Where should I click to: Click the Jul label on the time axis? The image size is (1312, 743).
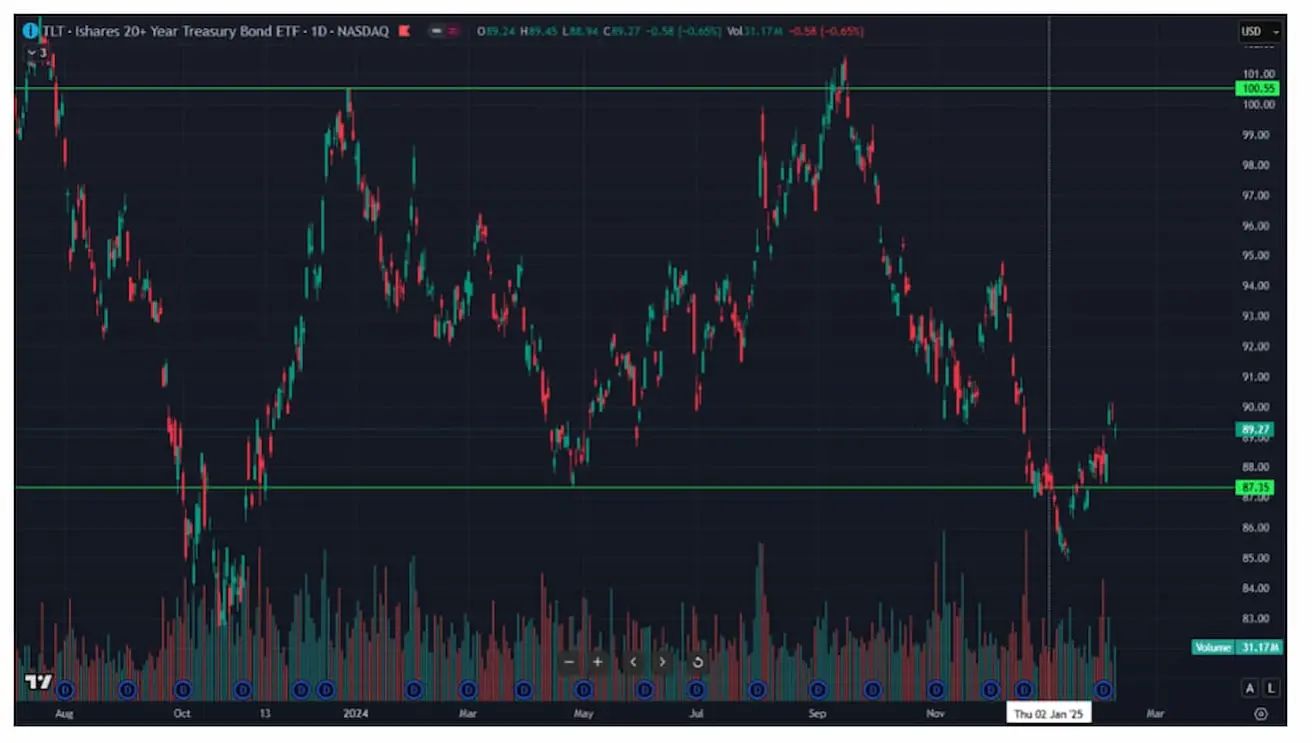[x=696, y=714]
